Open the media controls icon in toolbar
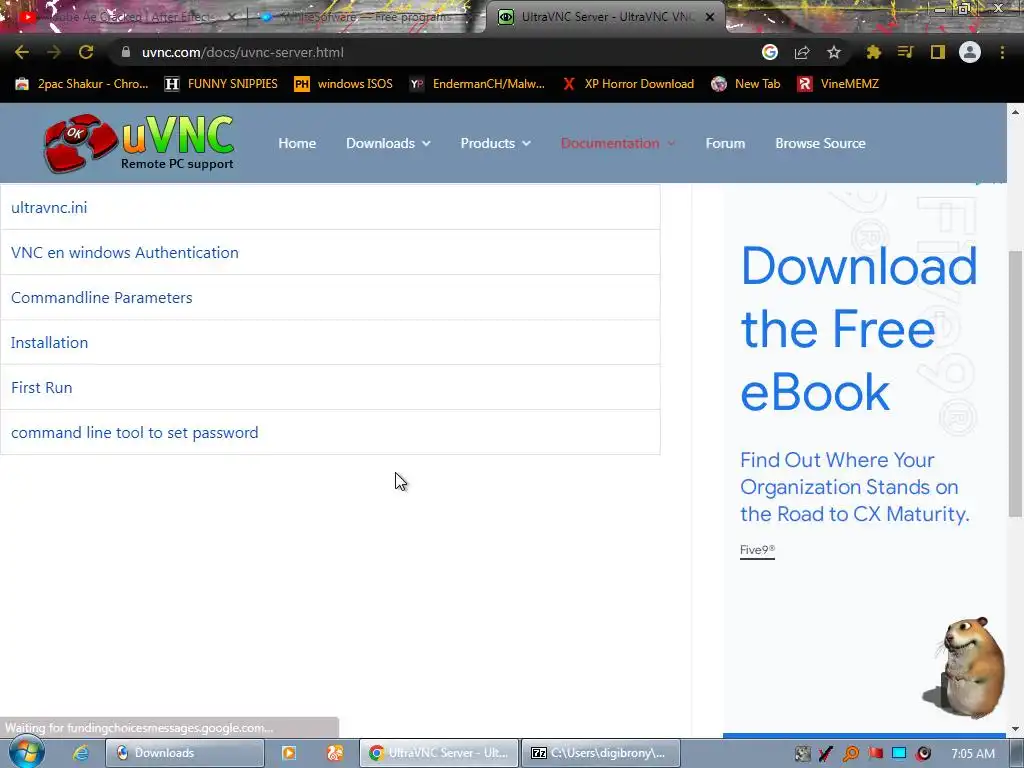The image size is (1024, 768). coord(906,52)
